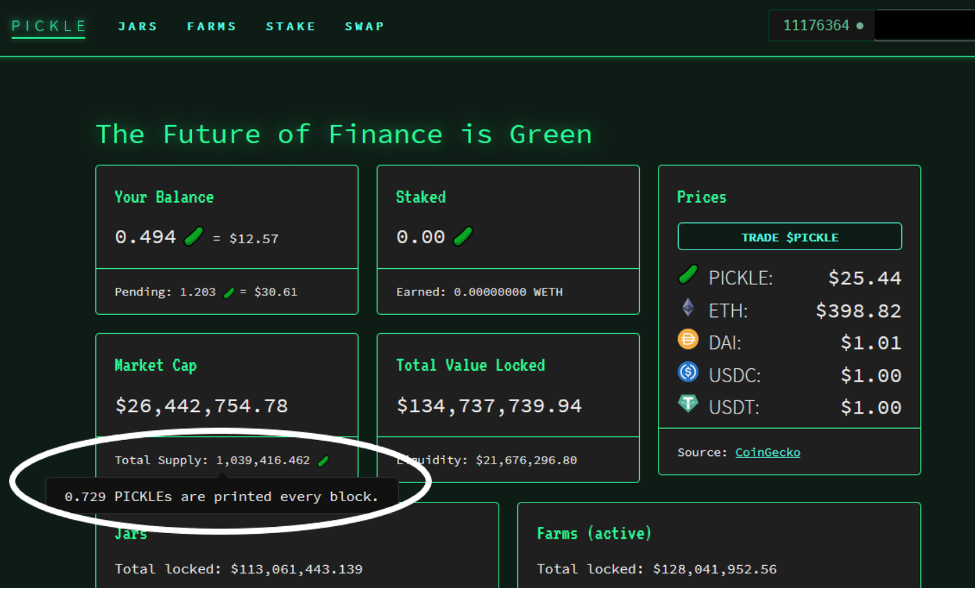The height and width of the screenshot is (589, 977).
Task: Open the Farms navigation item
Action: (x=212, y=26)
